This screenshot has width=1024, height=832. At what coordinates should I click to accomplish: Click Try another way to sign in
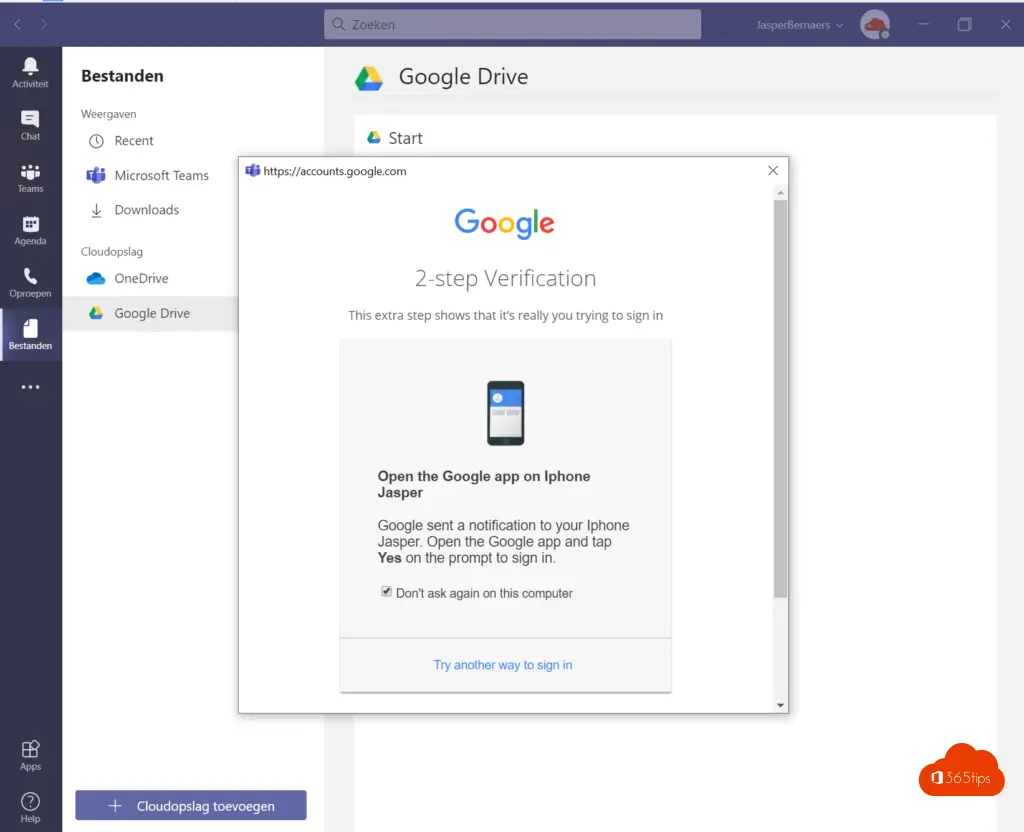click(503, 665)
